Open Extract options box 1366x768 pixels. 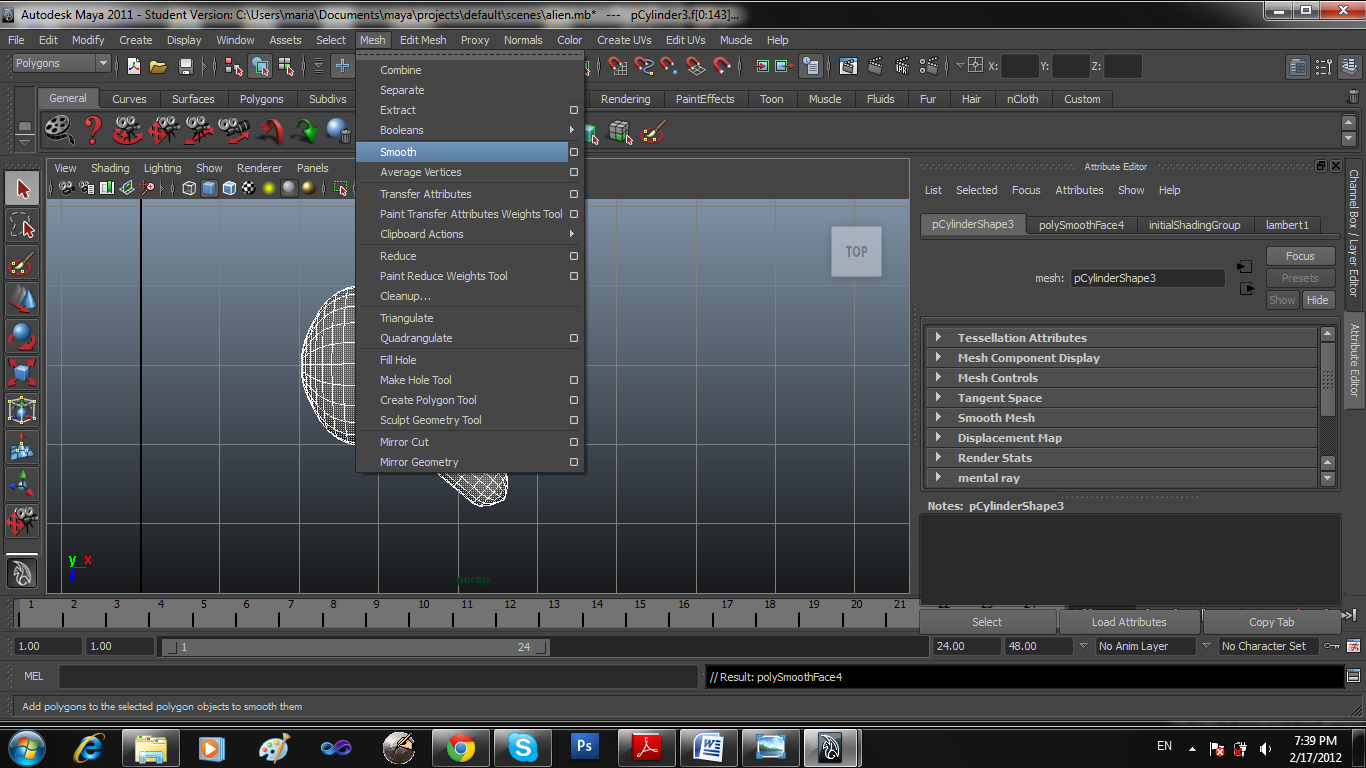coord(574,110)
